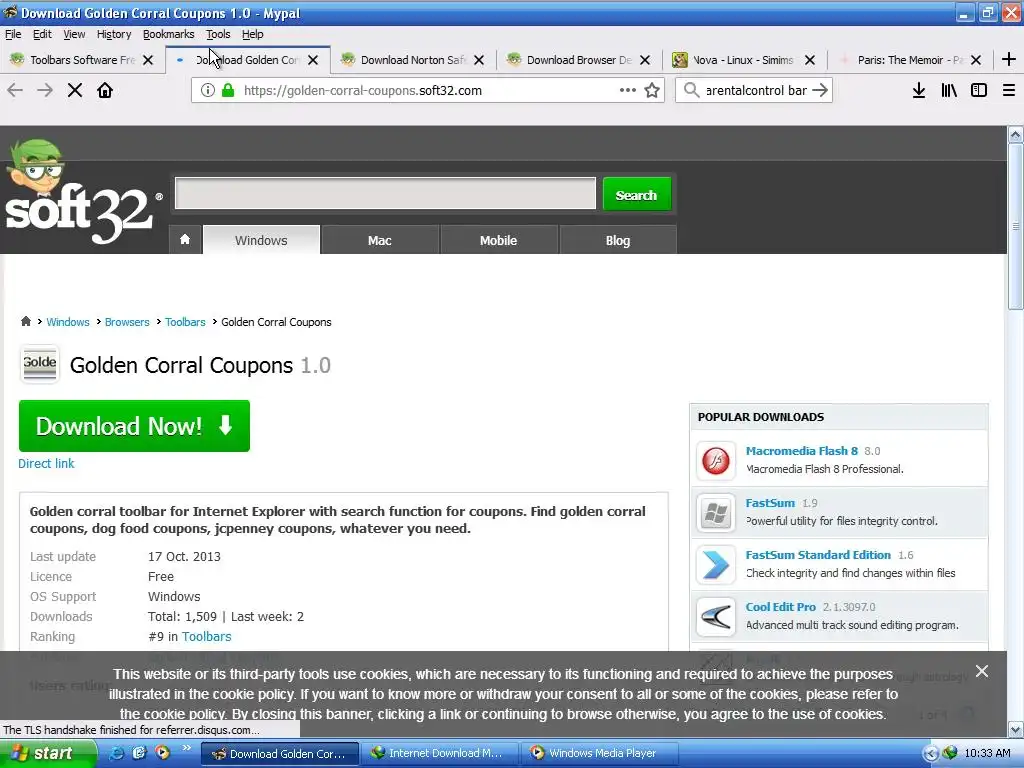Open the Browsers breadcrumb link
Screen dimensions: 1024x768
127,322
